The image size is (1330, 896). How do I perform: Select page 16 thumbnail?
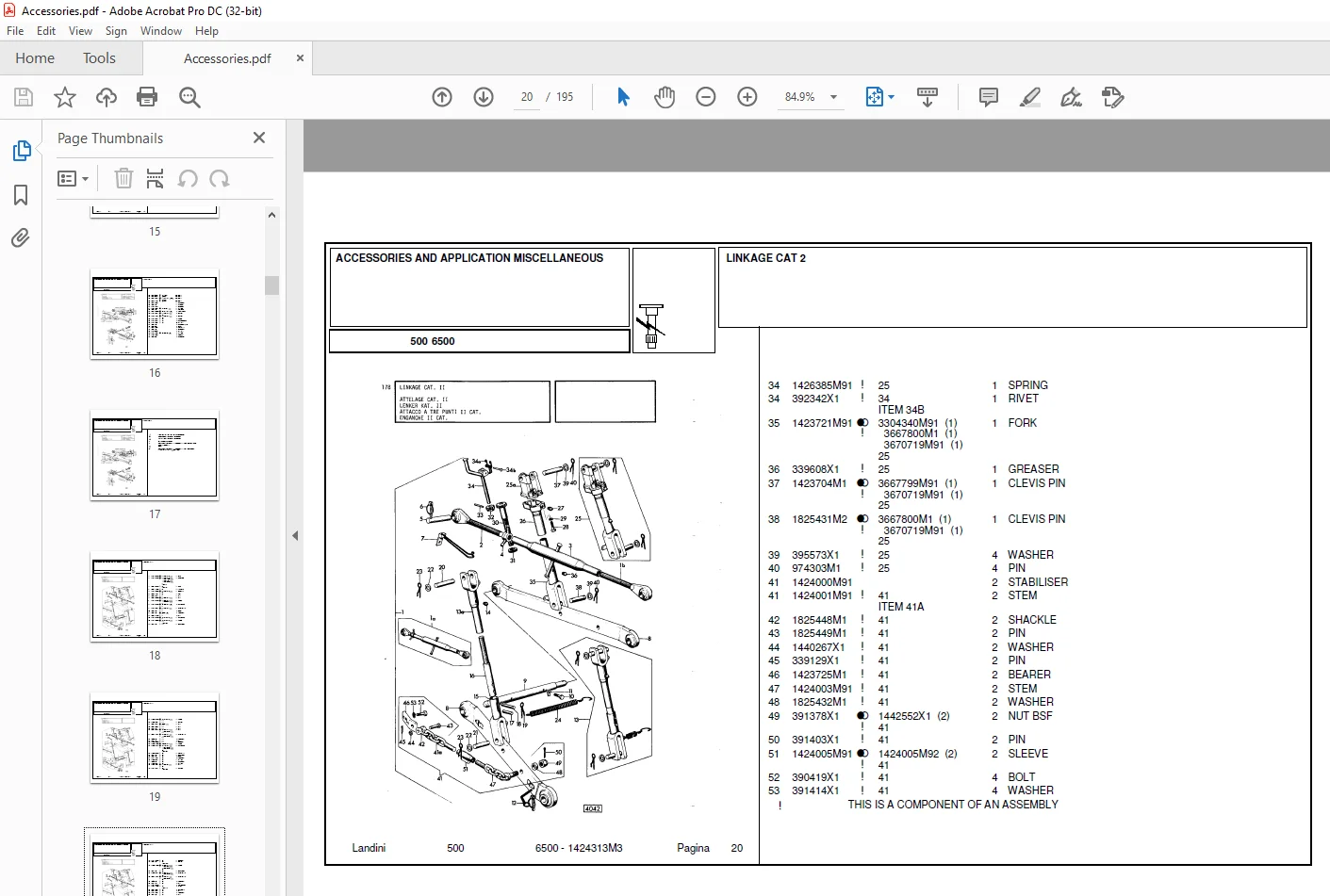[x=155, y=314]
